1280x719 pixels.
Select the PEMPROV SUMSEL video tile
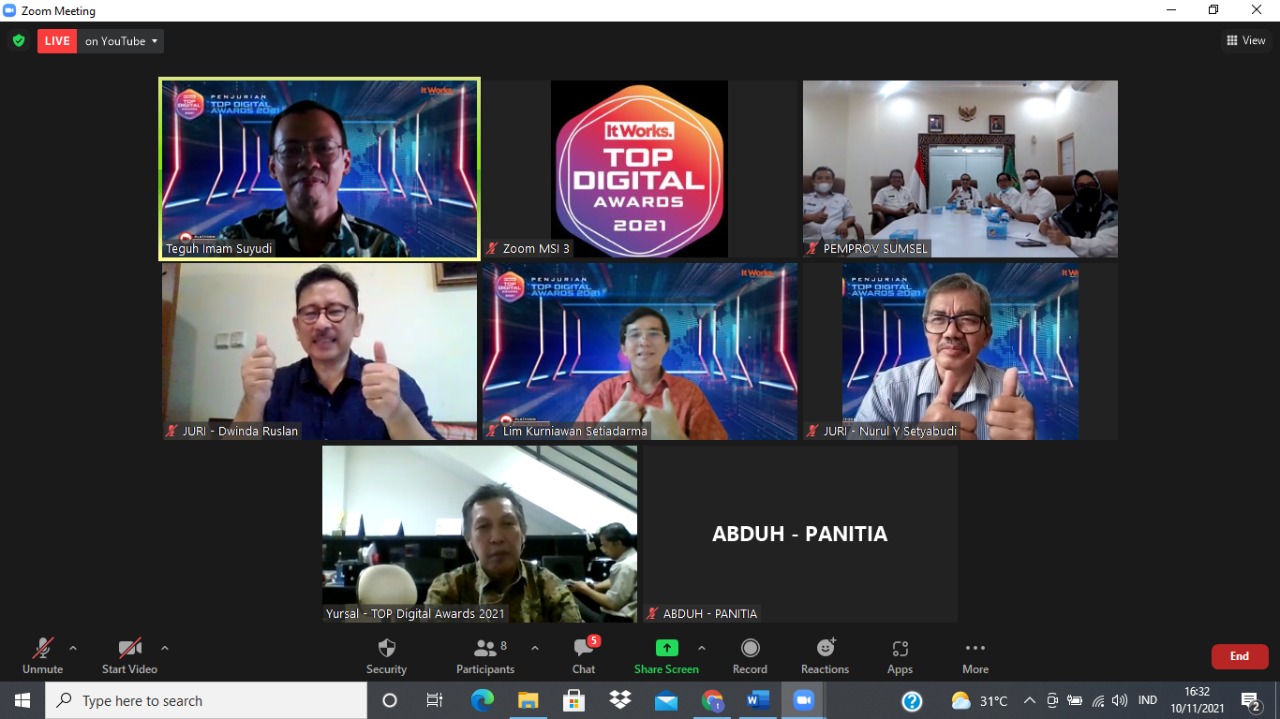[960, 168]
